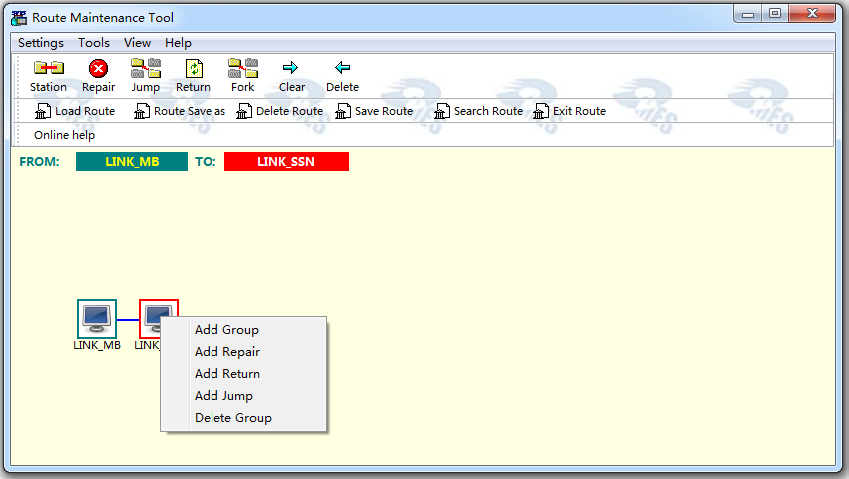Click the Load Route button
Image resolution: width=849 pixels, height=479 pixels.
(75, 111)
